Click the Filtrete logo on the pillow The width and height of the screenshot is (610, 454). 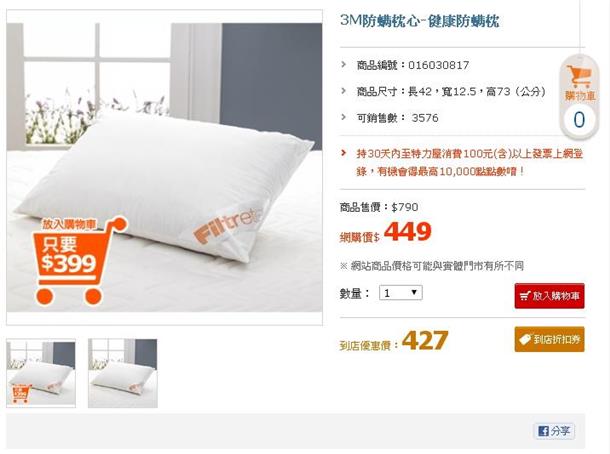(229, 226)
